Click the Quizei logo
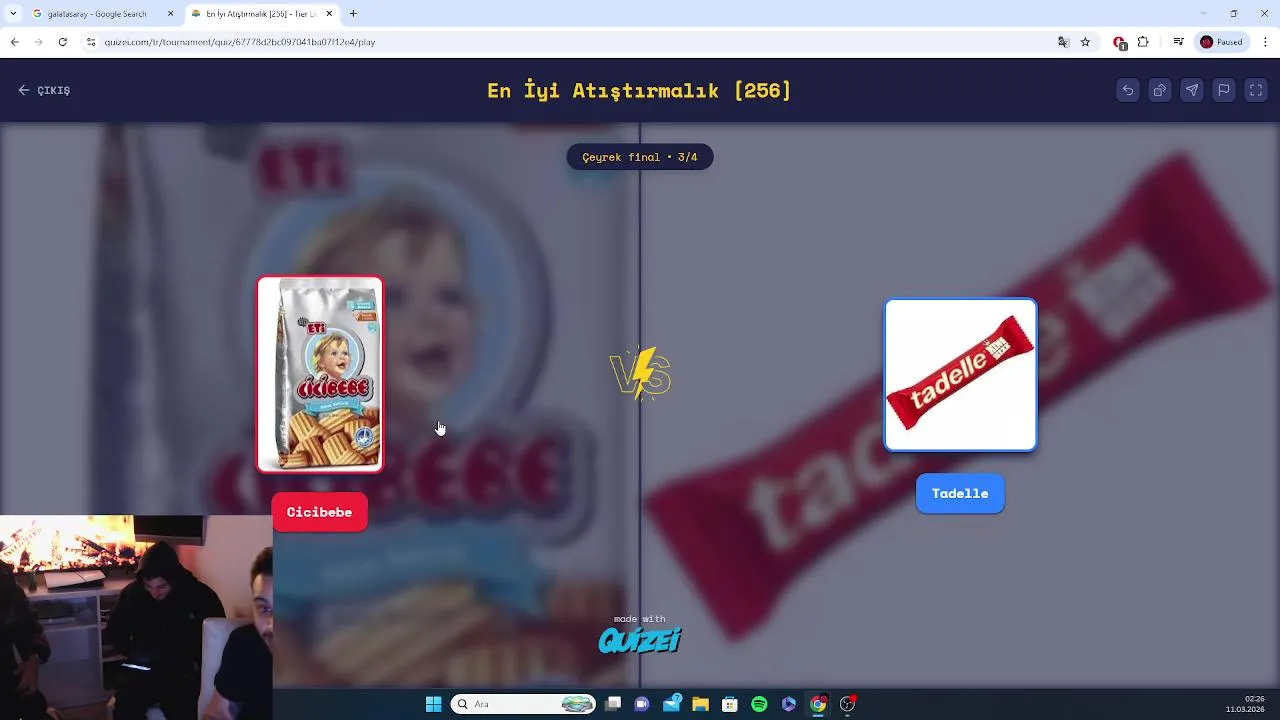Image resolution: width=1280 pixels, height=720 pixels. [x=640, y=640]
